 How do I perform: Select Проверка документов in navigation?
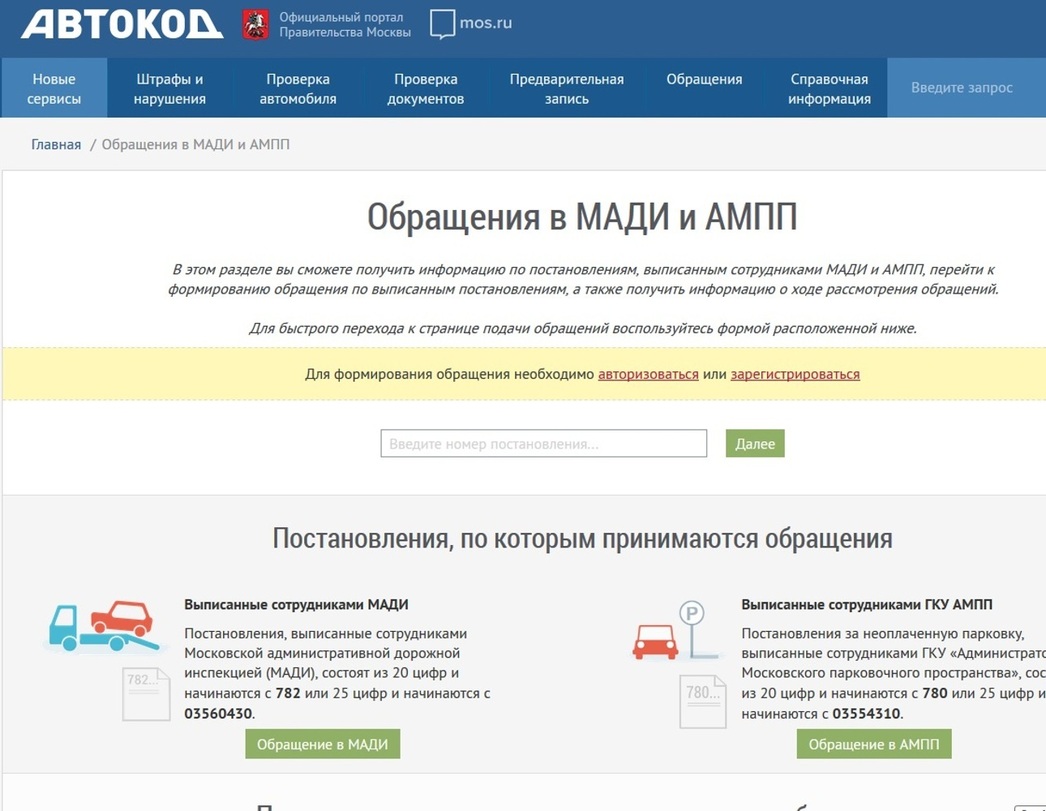click(x=426, y=89)
